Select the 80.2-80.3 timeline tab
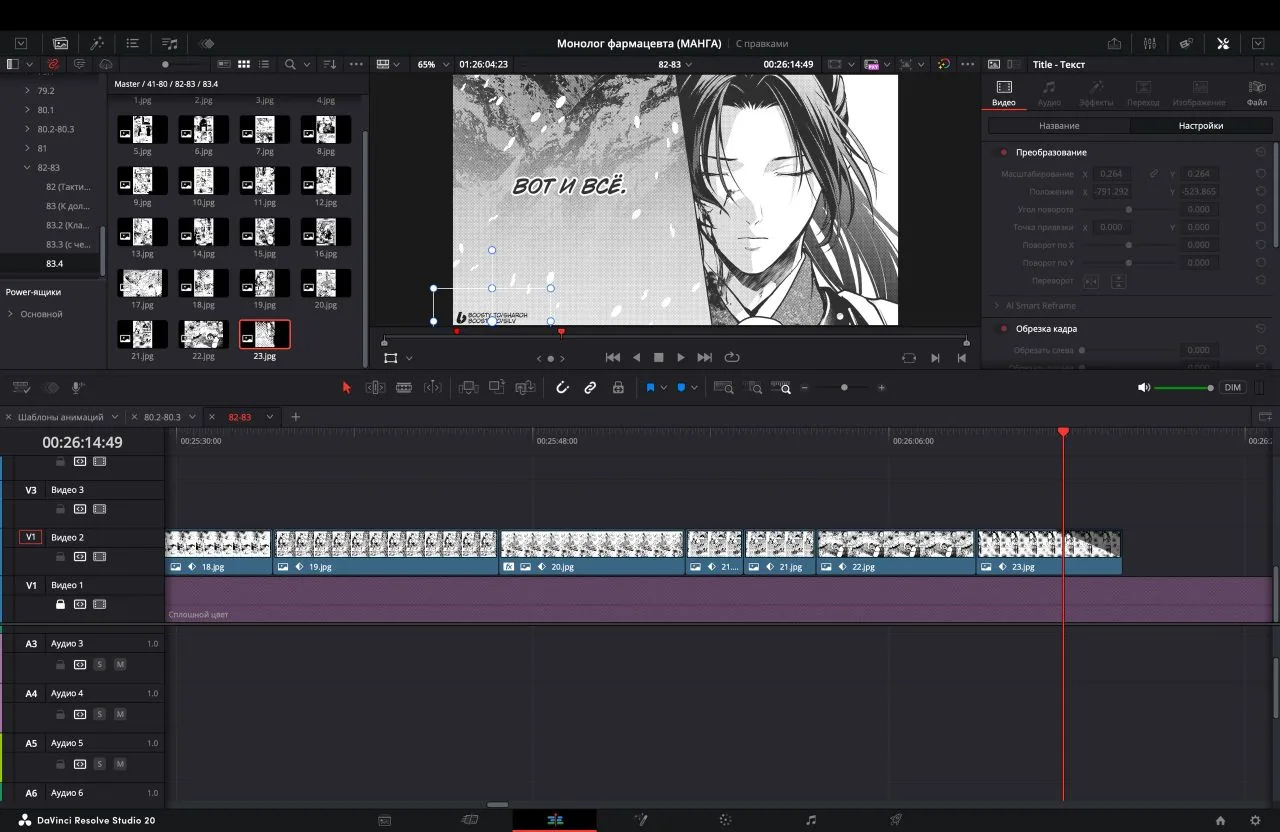 pos(162,417)
